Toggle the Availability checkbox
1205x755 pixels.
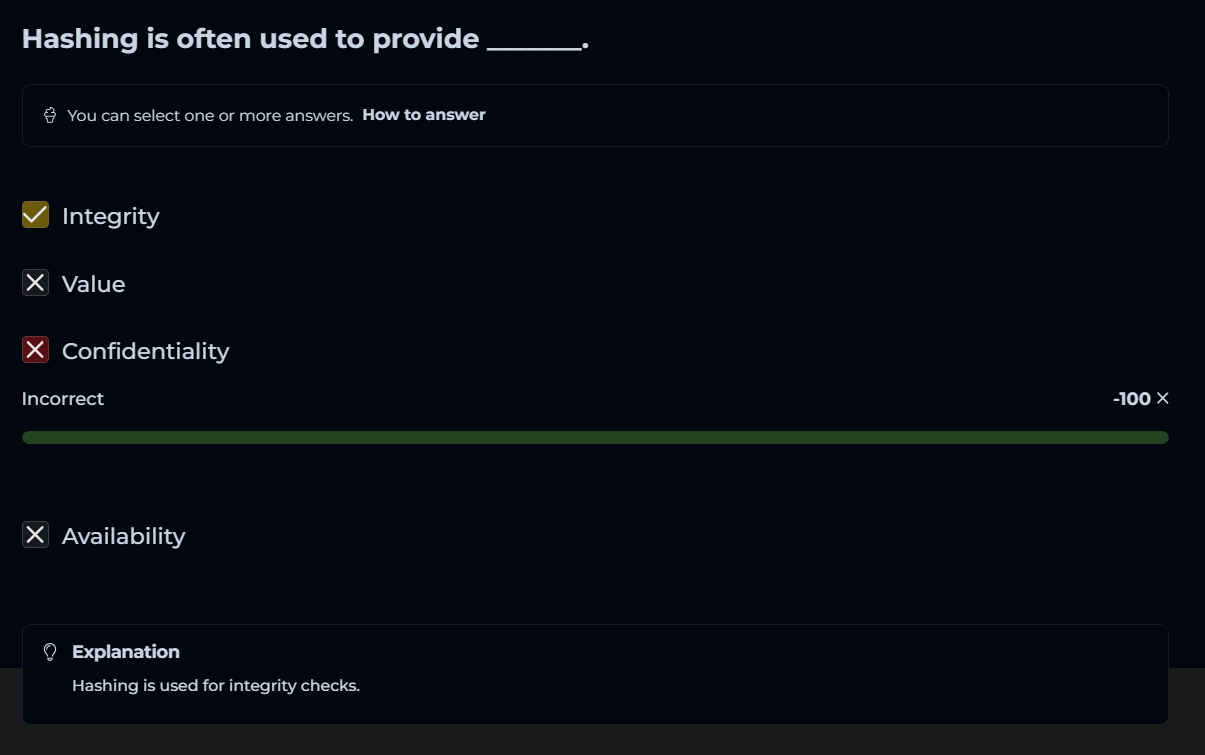tap(36, 535)
